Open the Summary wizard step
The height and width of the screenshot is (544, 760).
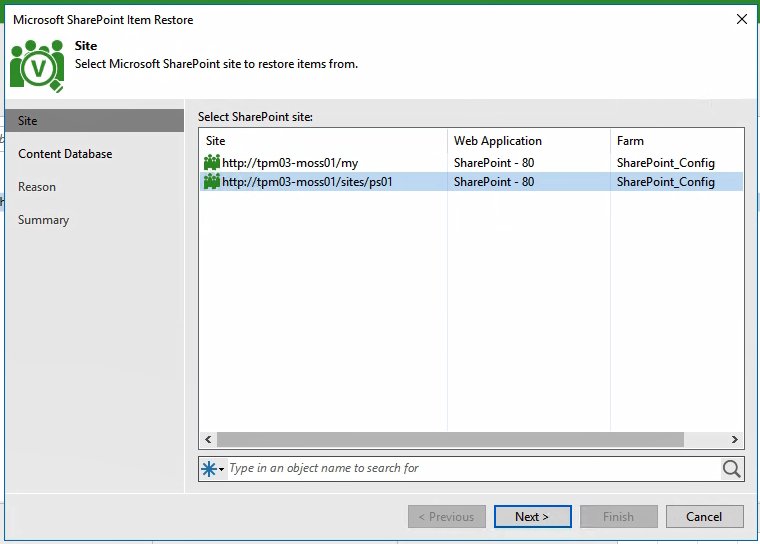coord(44,220)
